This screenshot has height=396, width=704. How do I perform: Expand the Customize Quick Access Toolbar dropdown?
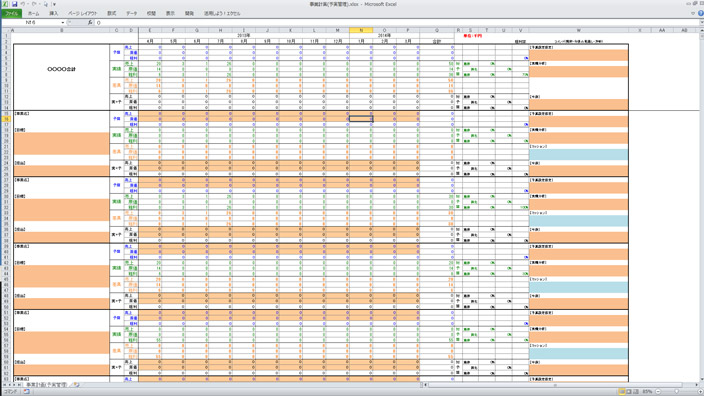[x=54, y=4]
